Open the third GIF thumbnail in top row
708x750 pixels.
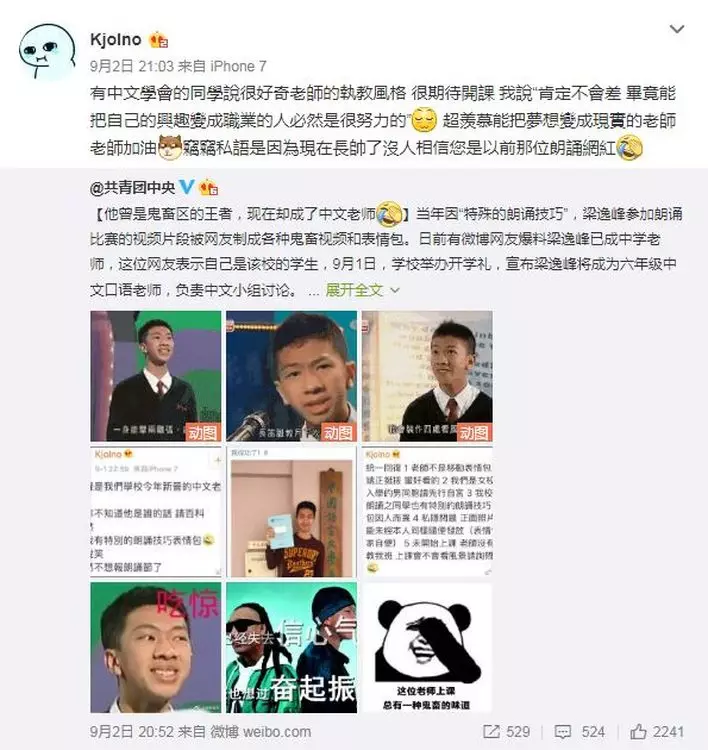[427, 376]
